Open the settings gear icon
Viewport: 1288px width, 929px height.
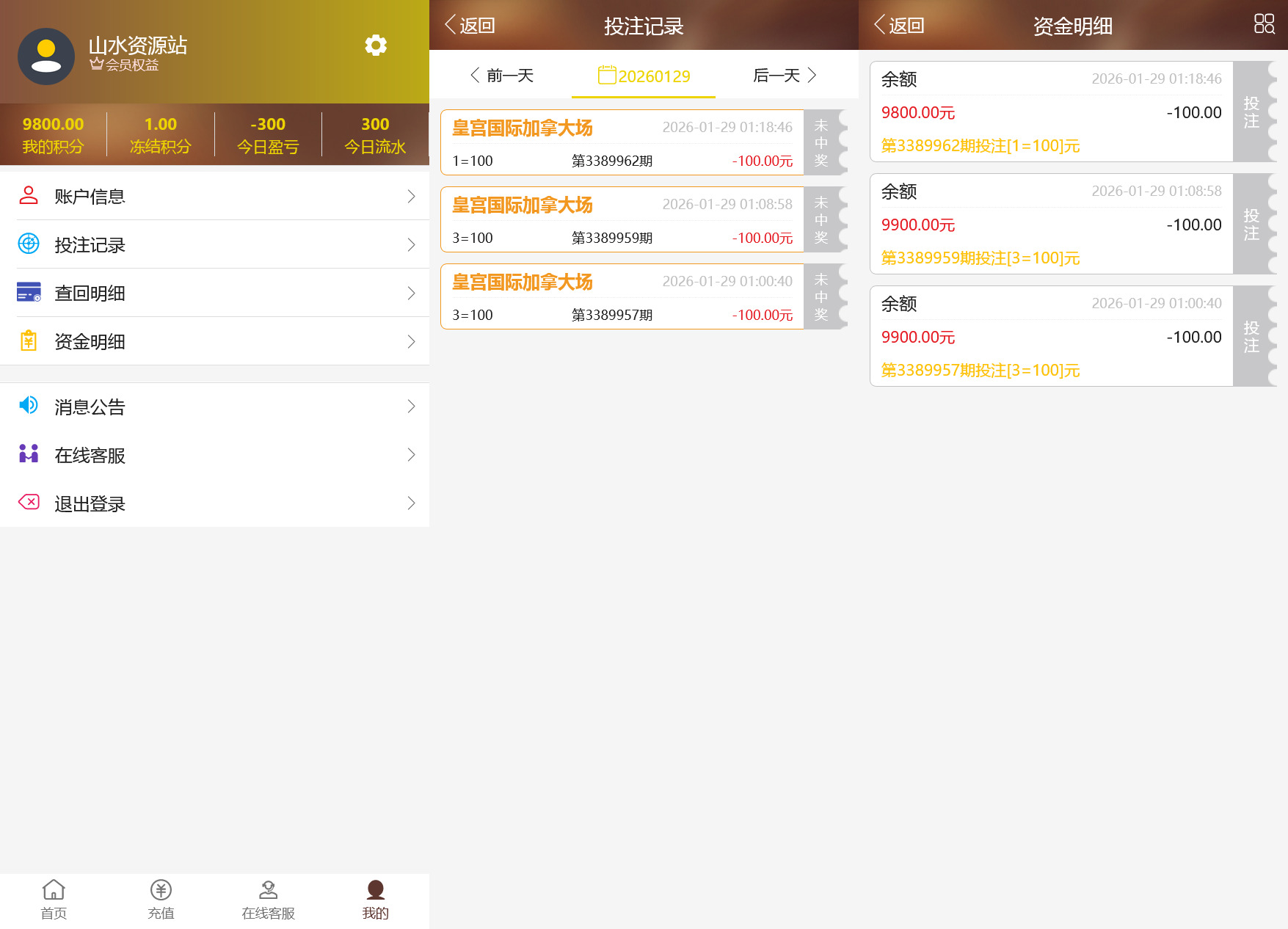(376, 45)
